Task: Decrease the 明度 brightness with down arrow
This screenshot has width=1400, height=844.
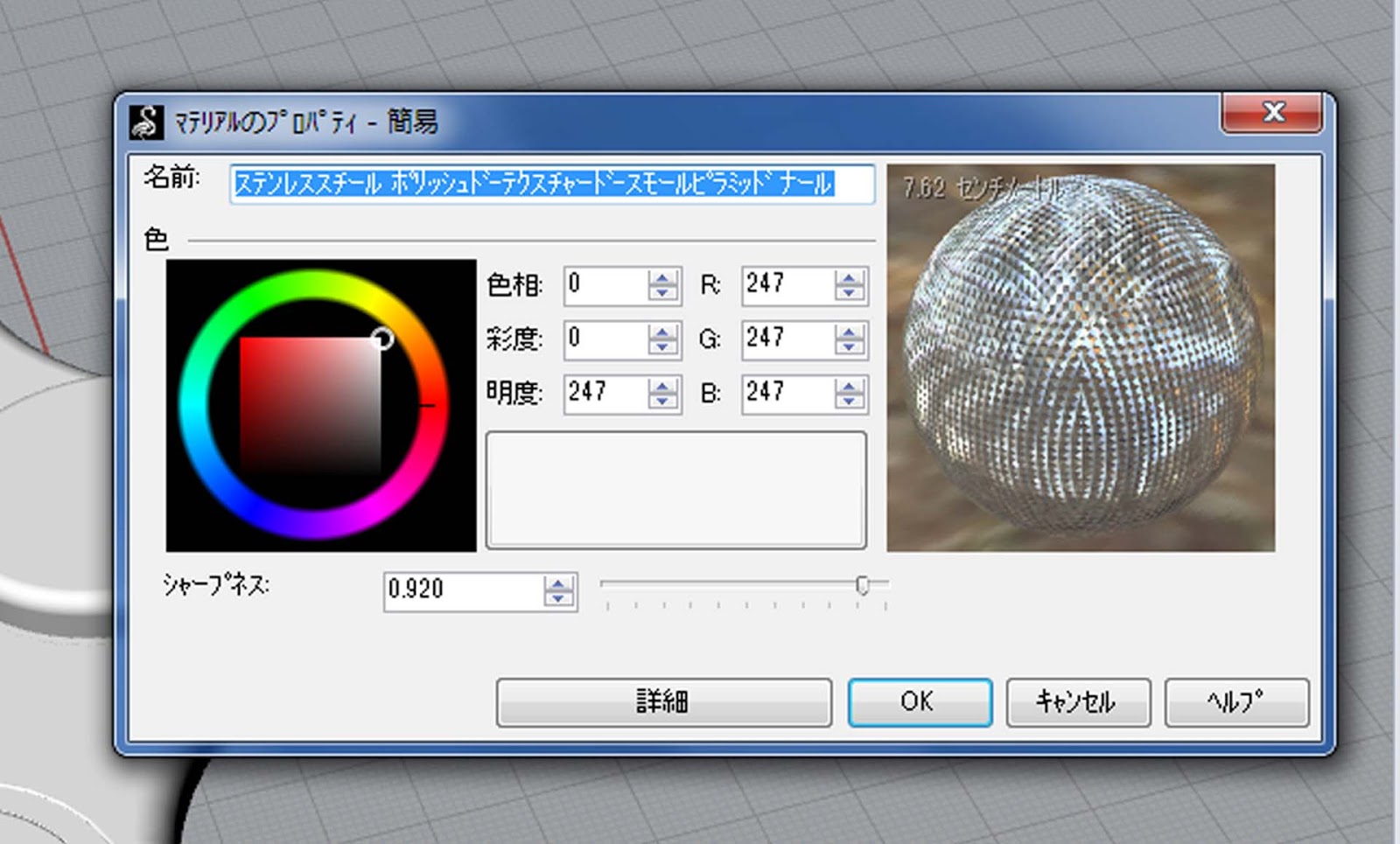Action: point(663,402)
